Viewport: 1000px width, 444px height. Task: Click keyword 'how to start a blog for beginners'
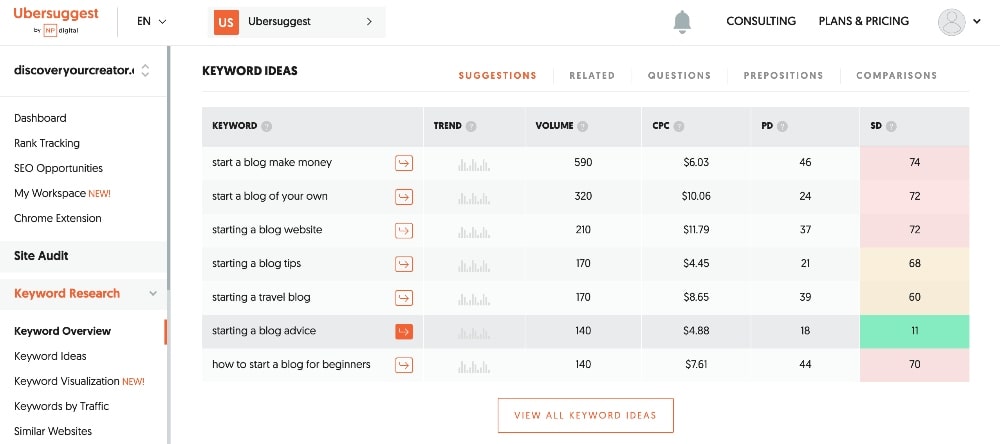[291, 365]
